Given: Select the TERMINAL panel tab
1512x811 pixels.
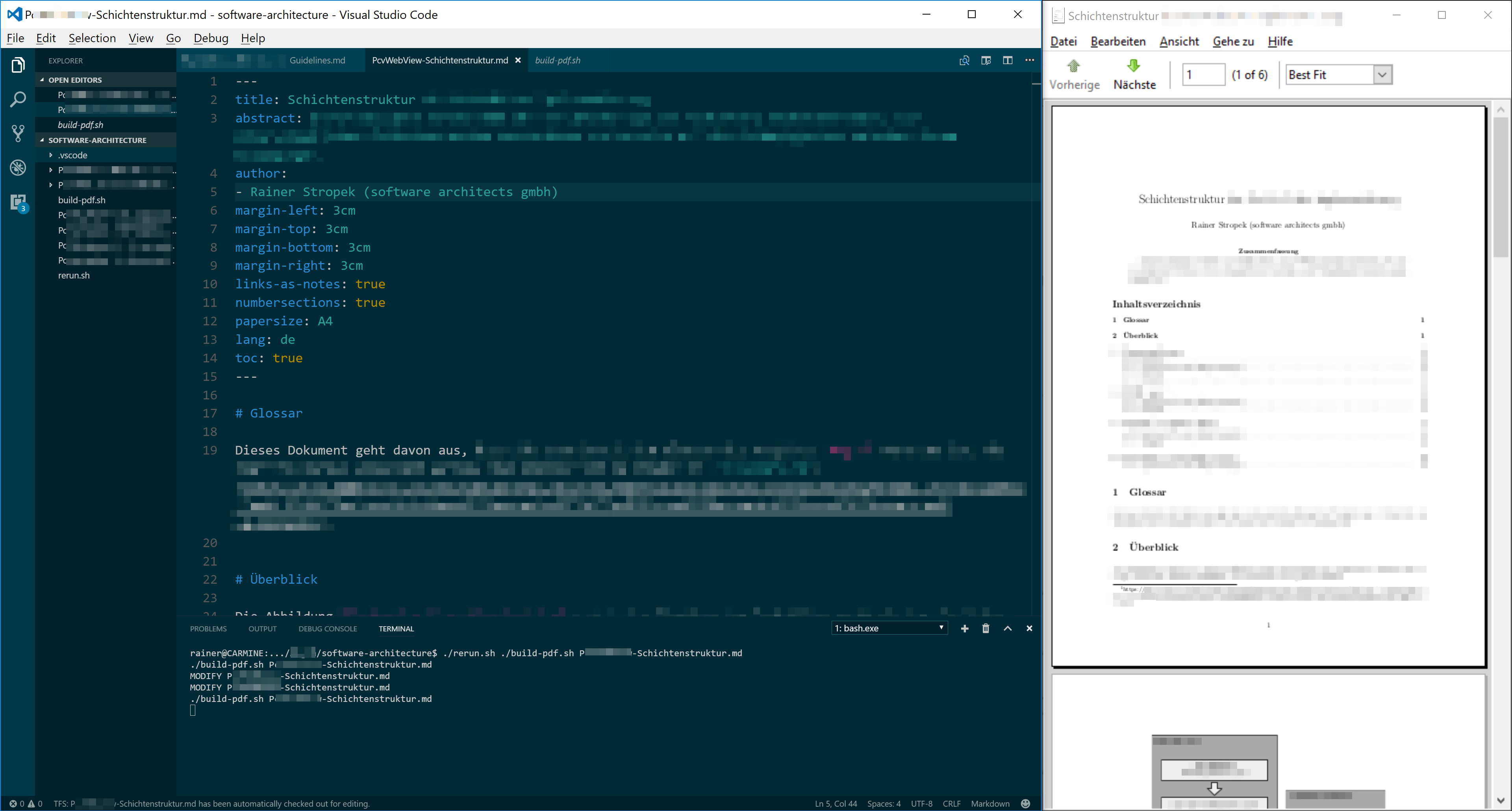Looking at the screenshot, I should pyautogui.click(x=396, y=628).
